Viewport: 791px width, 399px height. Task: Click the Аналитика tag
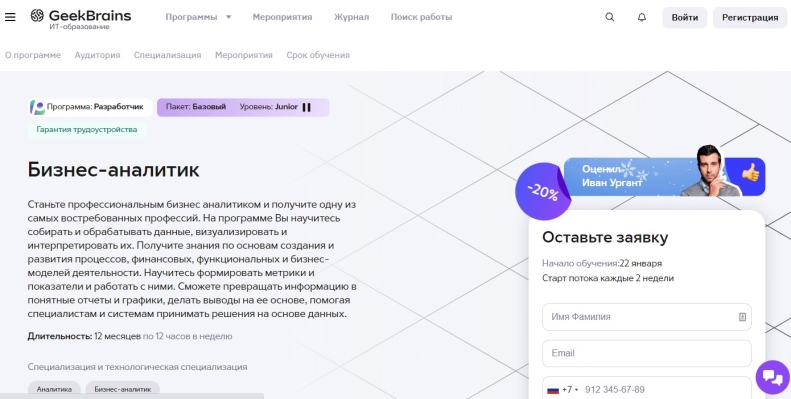(x=54, y=389)
